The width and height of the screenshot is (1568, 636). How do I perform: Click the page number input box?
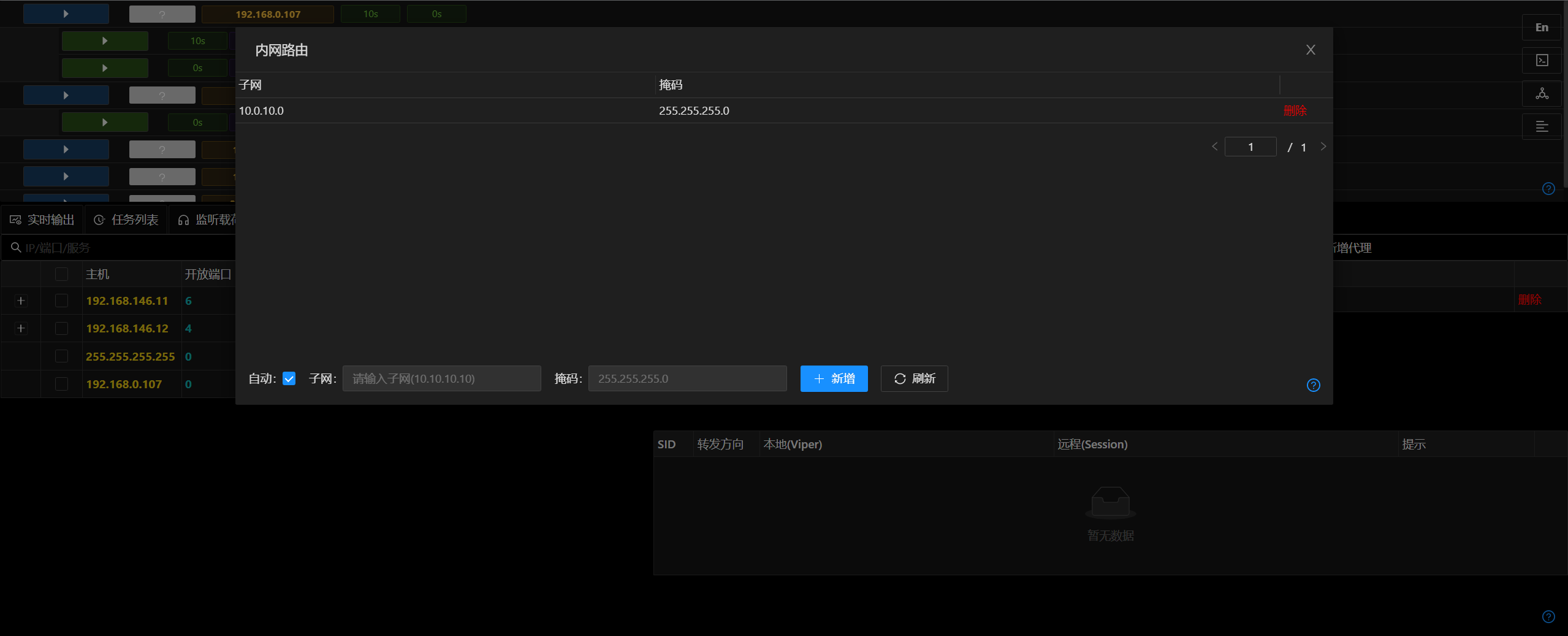[x=1250, y=147]
